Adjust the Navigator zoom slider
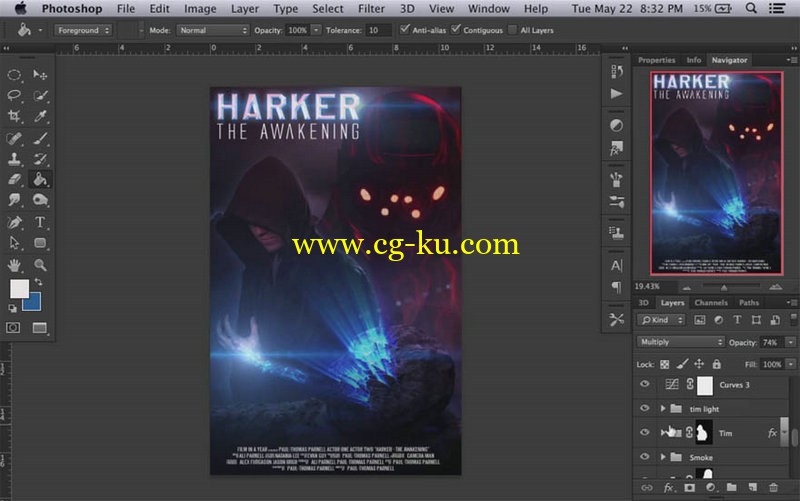This screenshot has width=800, height=501. point(724,287)
